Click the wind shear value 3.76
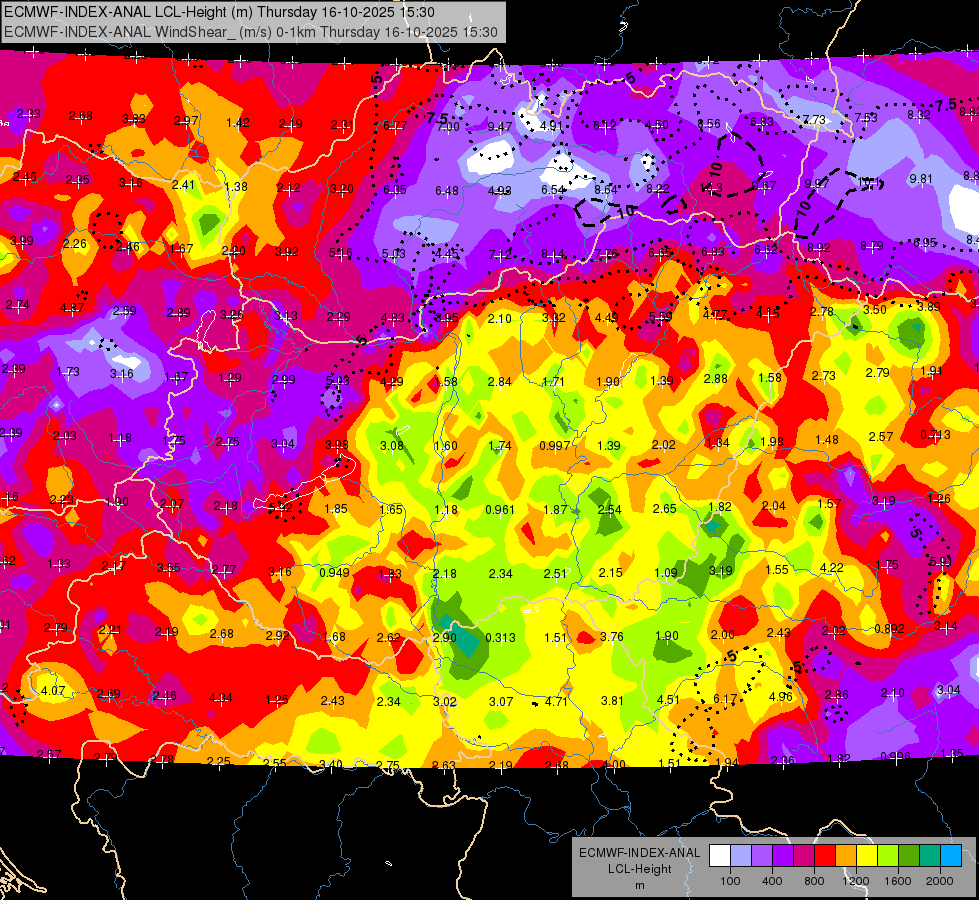This screenshot has height=900, width=979. tap(611, 636)
